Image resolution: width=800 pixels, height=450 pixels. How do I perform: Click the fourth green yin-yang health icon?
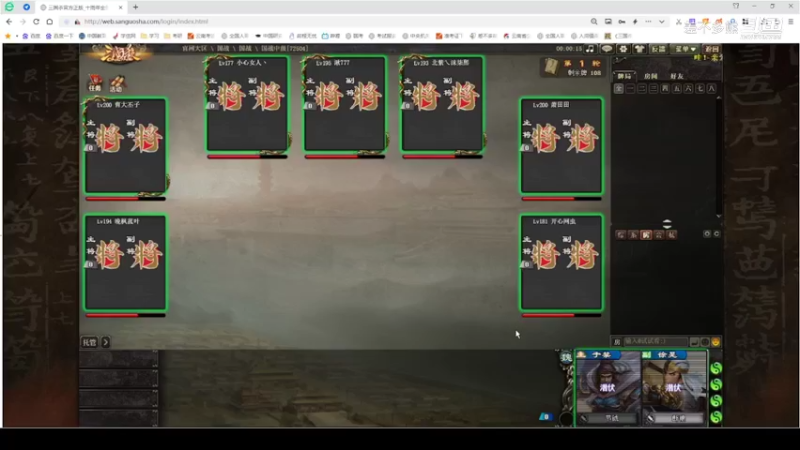(716, 417)
